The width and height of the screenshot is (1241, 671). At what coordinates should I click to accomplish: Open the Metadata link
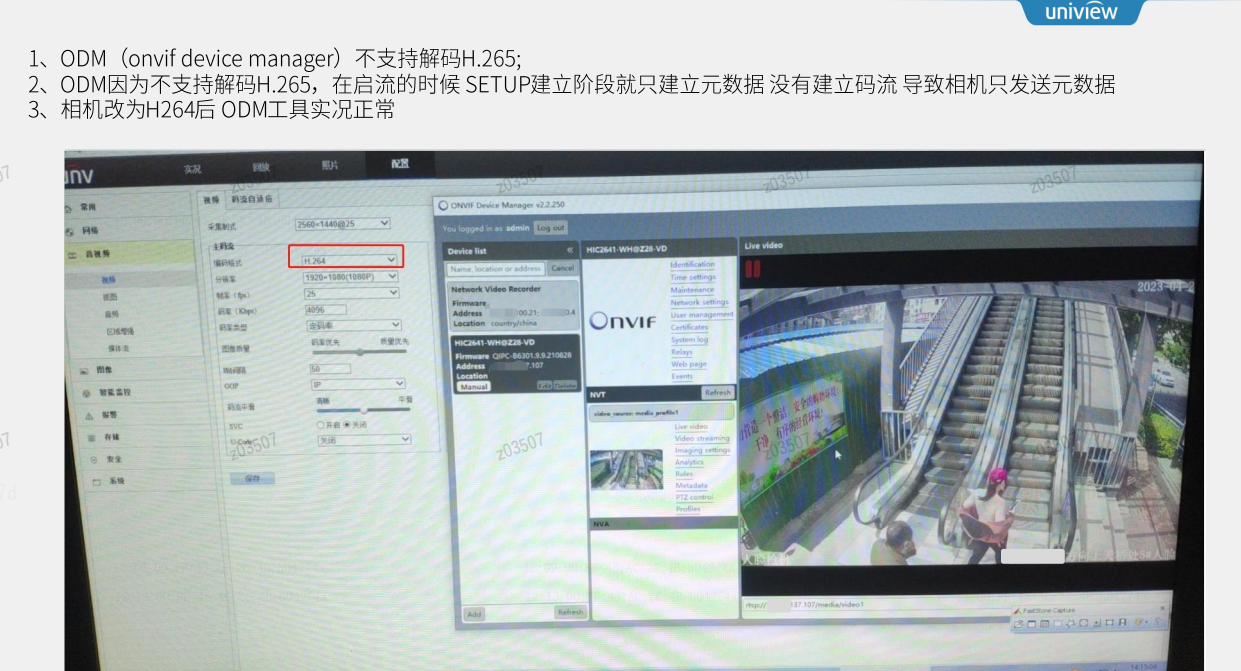pyautogui.click(x=691, y=485)
